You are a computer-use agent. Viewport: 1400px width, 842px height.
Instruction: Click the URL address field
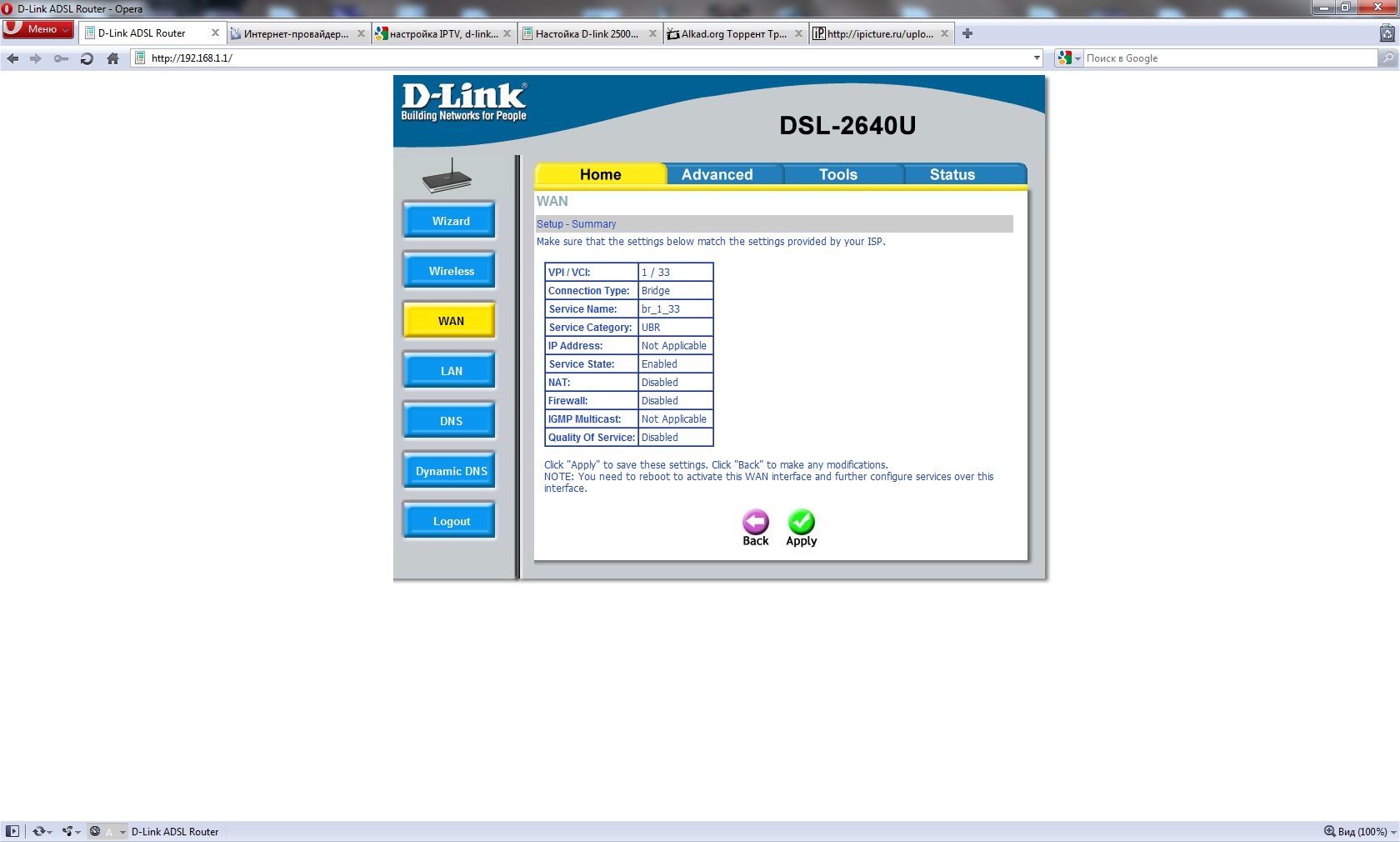click(x=583, y=58)
